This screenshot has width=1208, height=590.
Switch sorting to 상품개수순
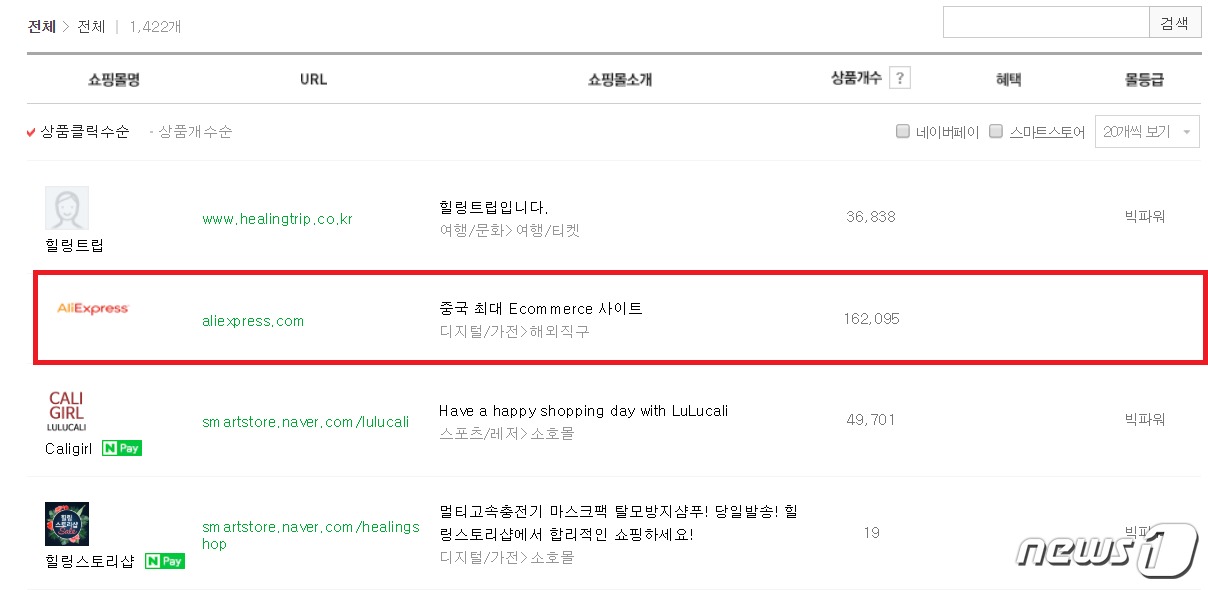click(193, 131)
